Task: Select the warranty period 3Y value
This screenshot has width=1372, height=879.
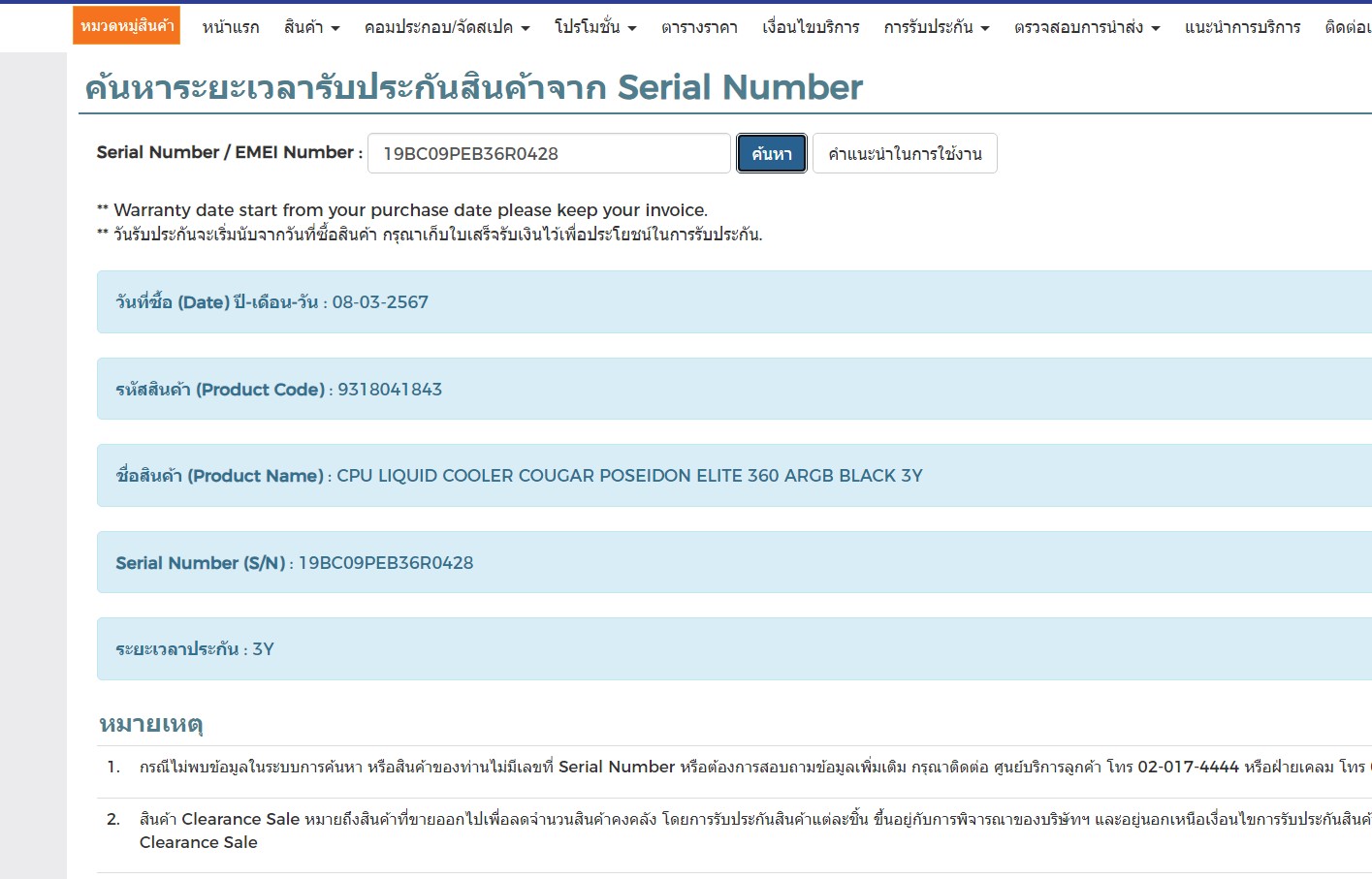Action: coord(263,649)
